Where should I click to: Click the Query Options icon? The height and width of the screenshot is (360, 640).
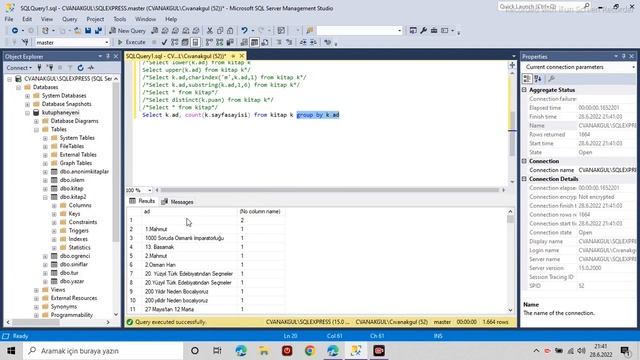click(x=185, y=42)
